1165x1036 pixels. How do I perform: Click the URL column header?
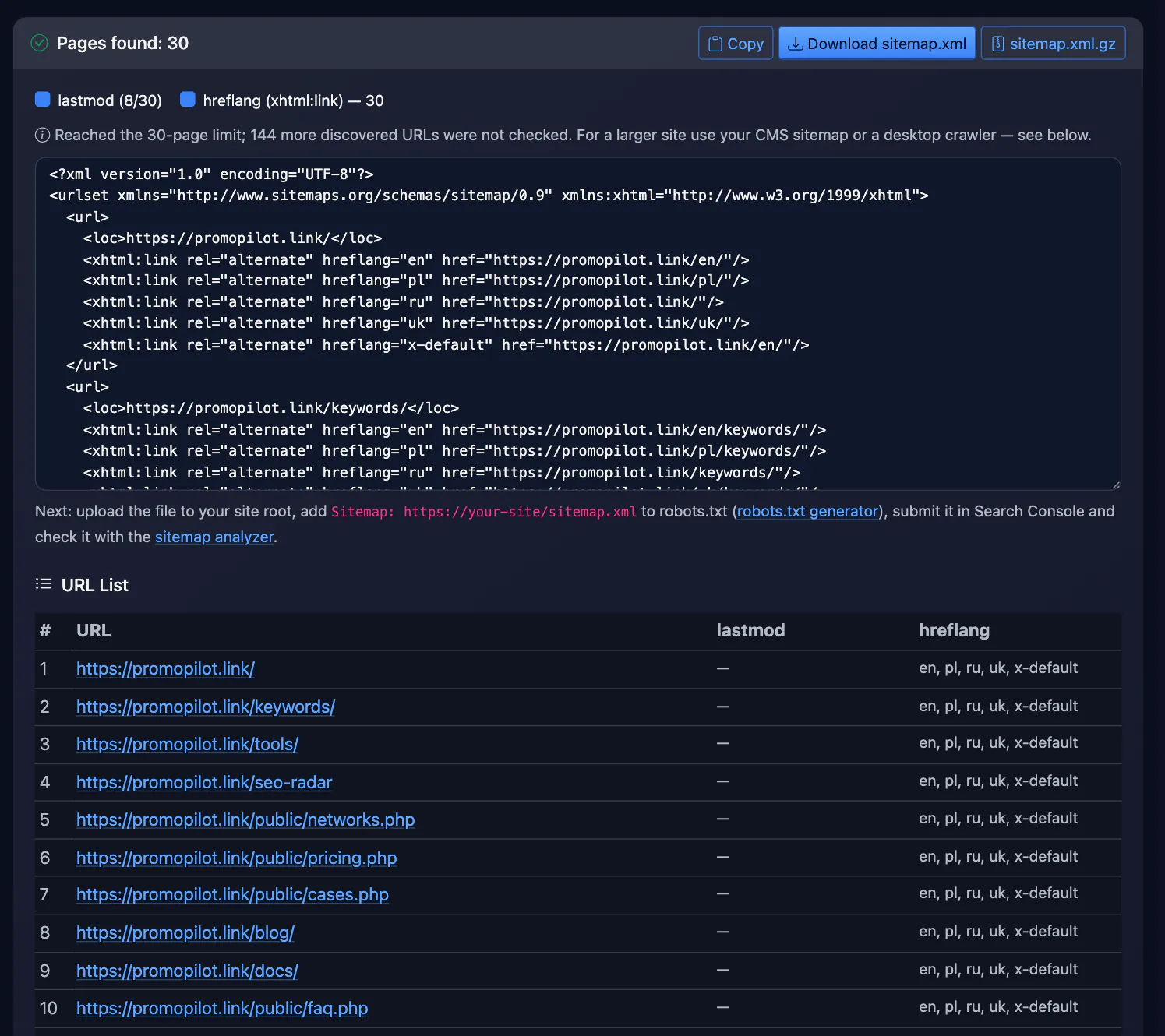click(94, 630)
